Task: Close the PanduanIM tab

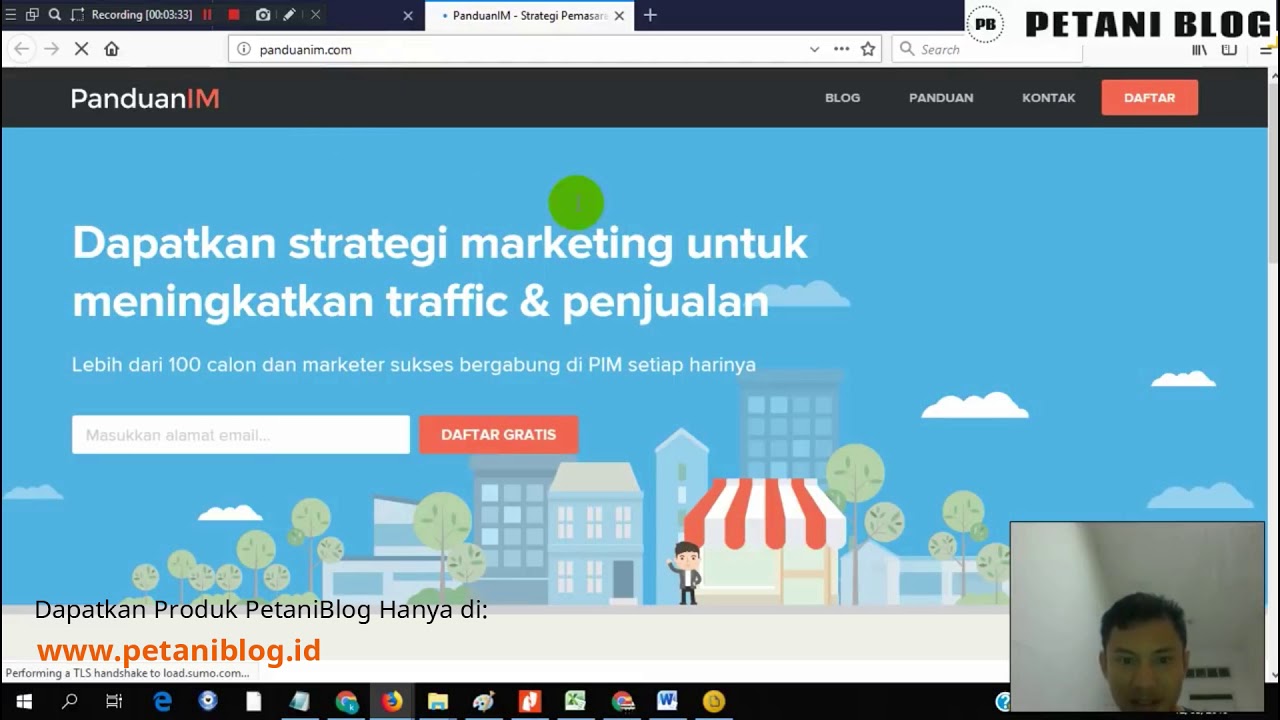Action: [619, 16]
